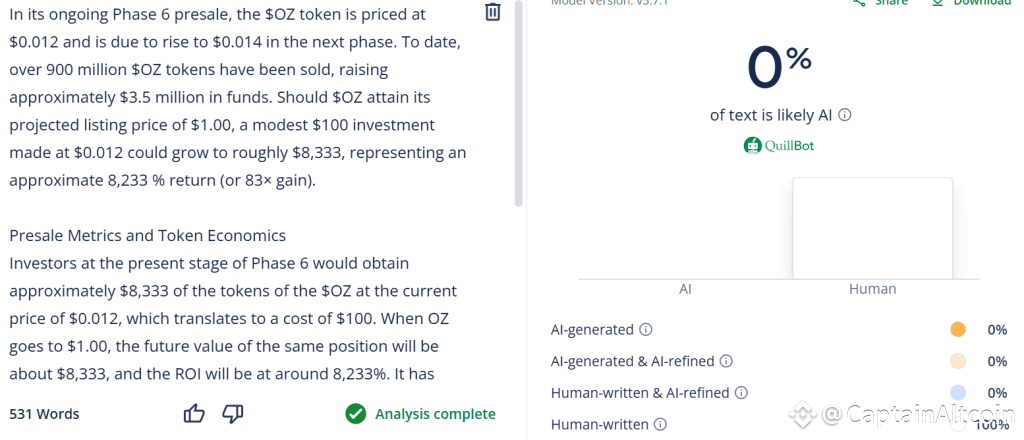The width and height of the screenshot is (1024, 440).
Task: Click info icon beside AI-generated & AI-refined
Action: click(x=726, y=361)
